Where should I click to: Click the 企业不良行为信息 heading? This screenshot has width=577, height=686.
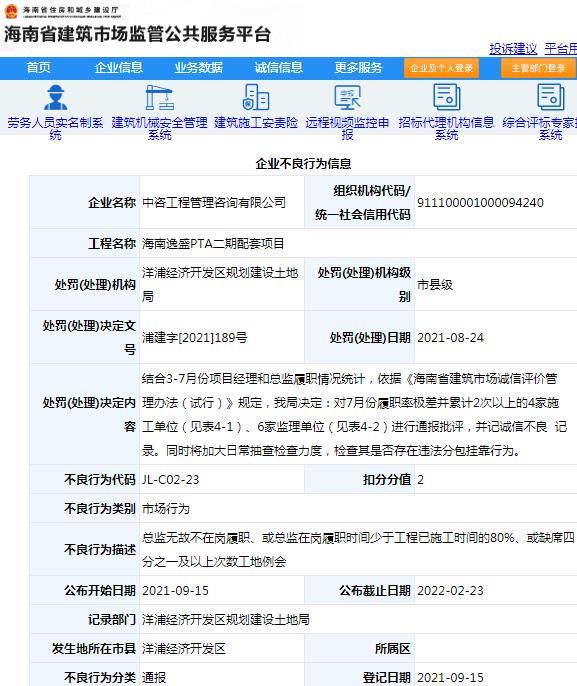(x=304, y=164)
